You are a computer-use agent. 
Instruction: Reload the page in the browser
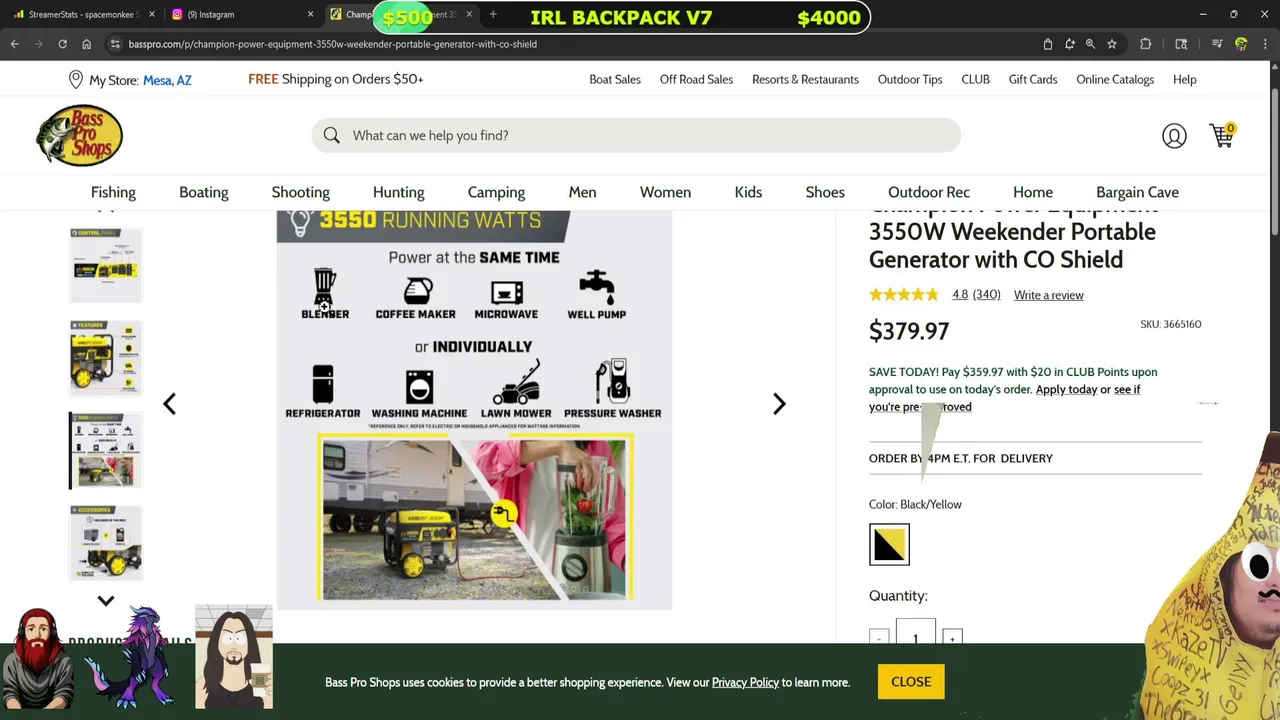coord(62,44)
